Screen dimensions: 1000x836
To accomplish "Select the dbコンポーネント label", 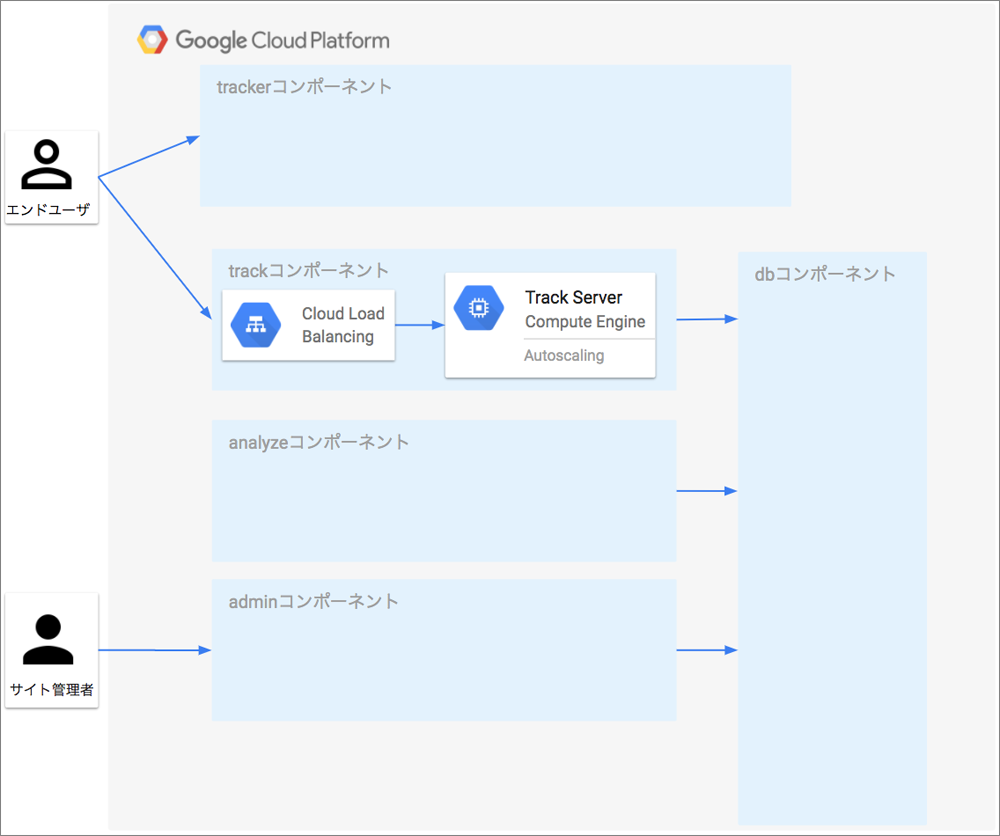I will [x=825, y=274].
